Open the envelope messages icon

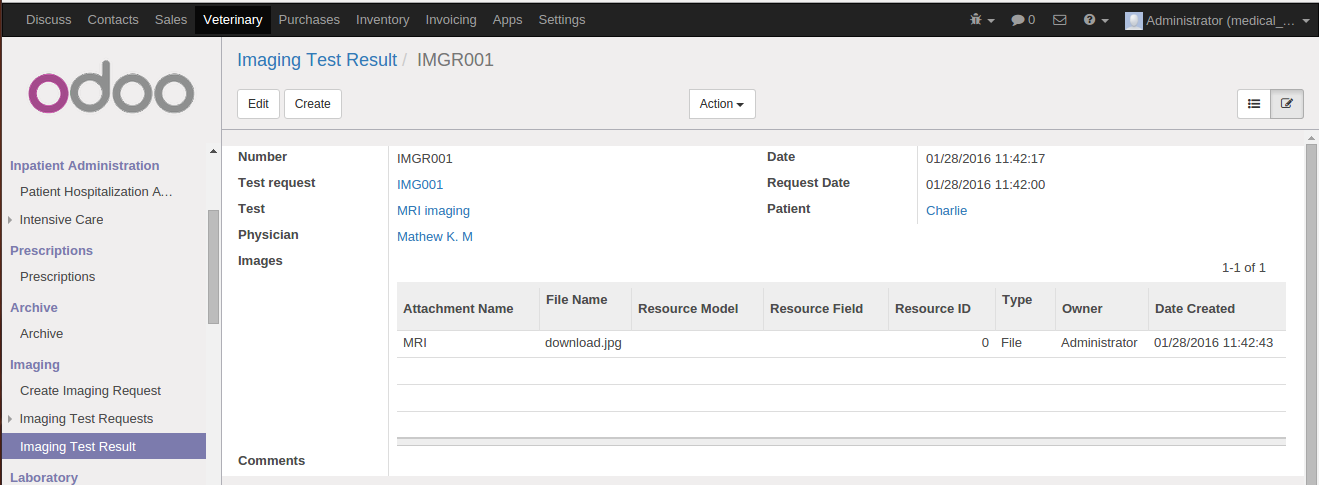tap(1060, 20)
